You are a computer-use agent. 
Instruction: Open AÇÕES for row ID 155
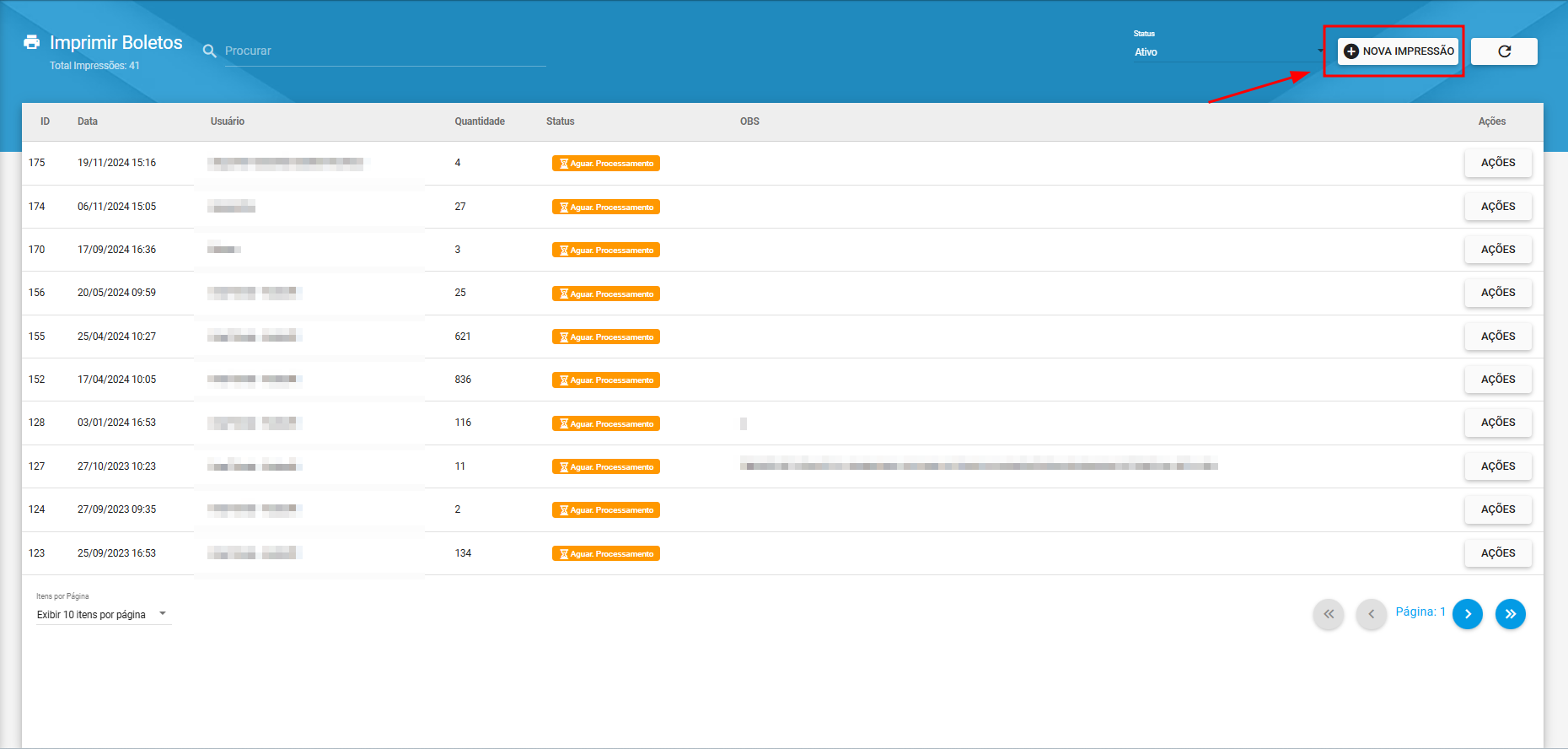[x=1498, y=337]
